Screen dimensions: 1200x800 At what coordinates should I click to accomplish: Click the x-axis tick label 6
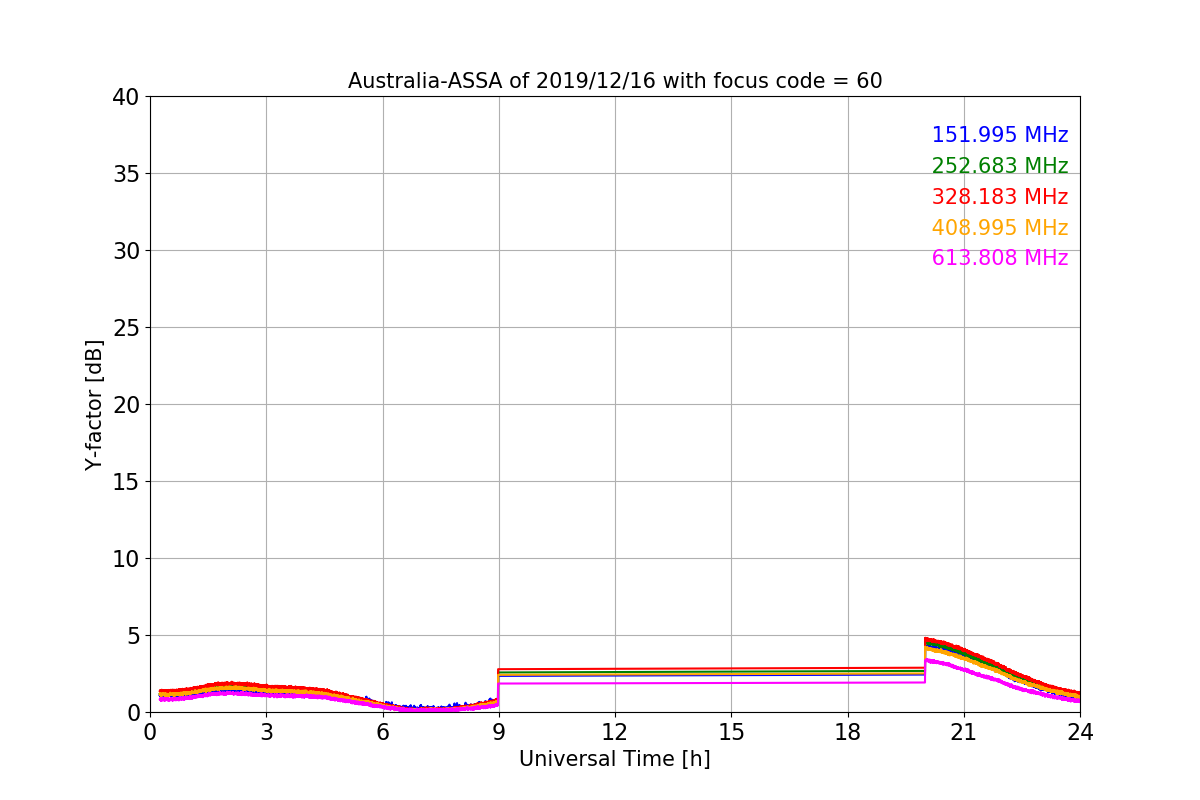click(x=383, y=732)
